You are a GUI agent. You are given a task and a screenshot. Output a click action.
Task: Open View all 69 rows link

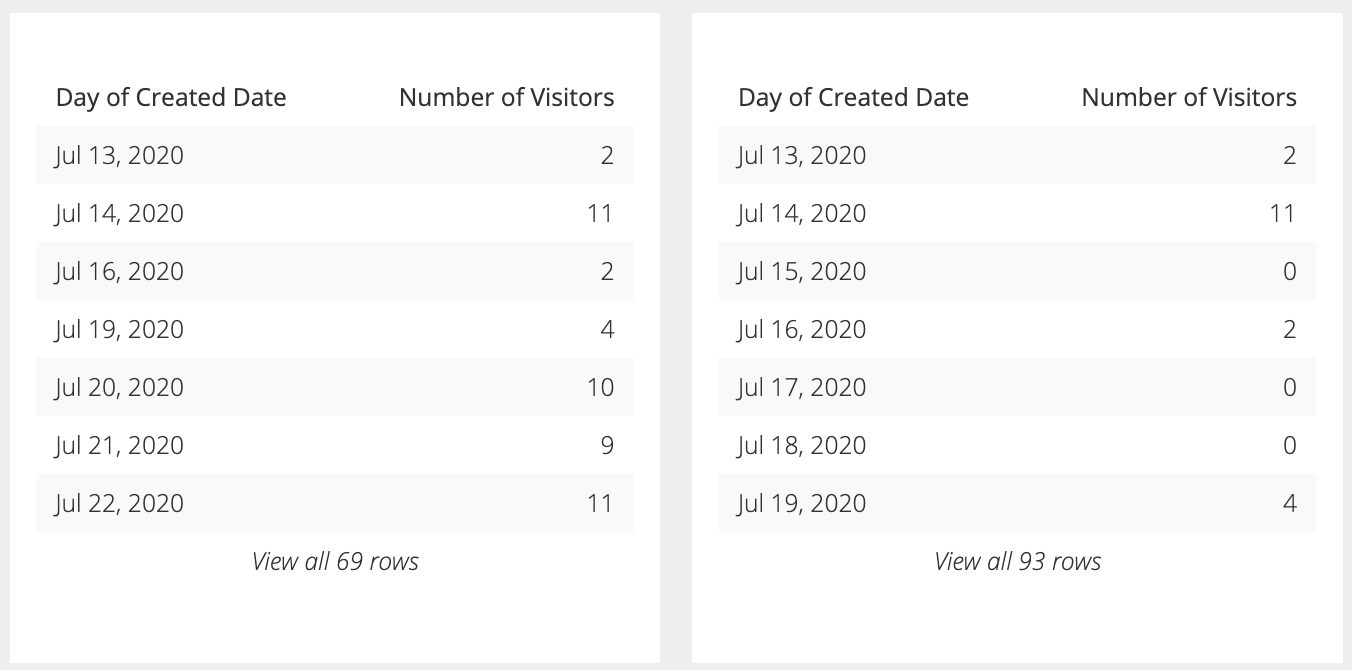[x=335, y=561]
